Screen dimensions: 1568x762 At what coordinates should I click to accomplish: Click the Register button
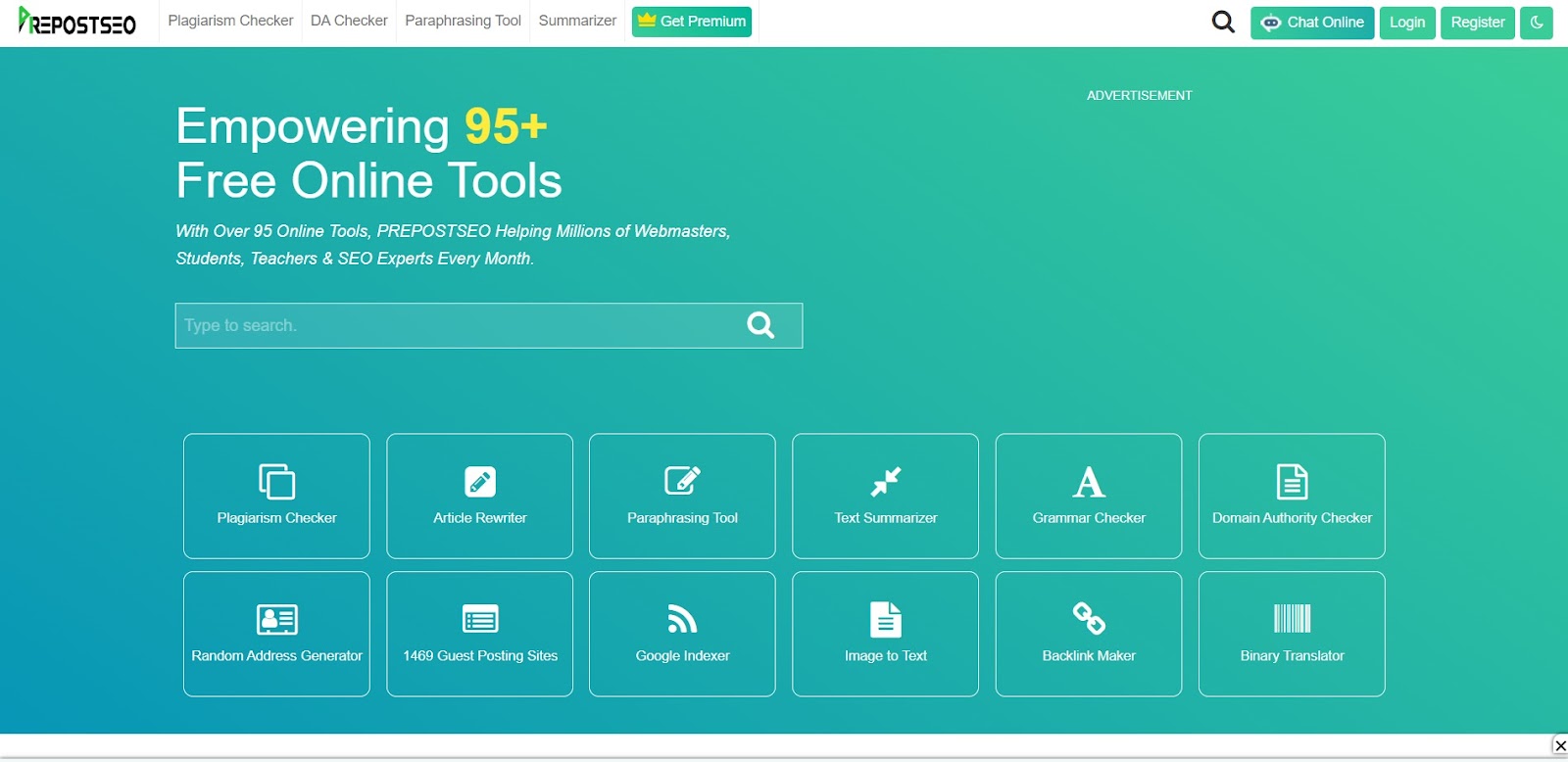point(1478,23)
